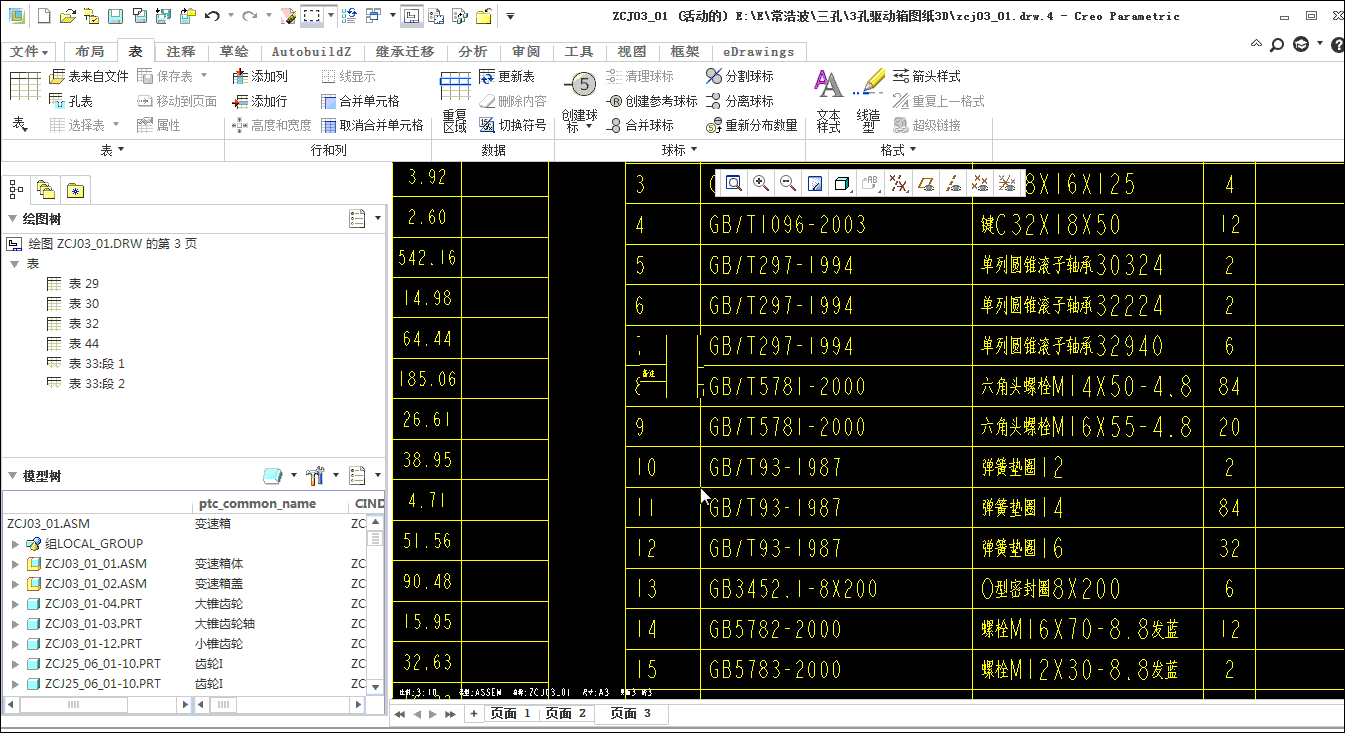
Task: Click Table From File (表来自文件)
Action: pos(89,76)
